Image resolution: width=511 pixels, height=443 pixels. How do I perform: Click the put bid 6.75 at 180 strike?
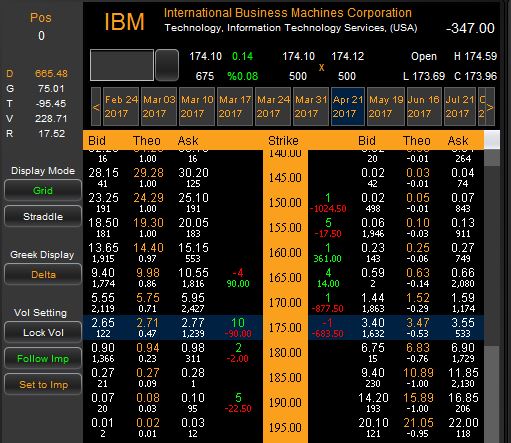[373, 348]
